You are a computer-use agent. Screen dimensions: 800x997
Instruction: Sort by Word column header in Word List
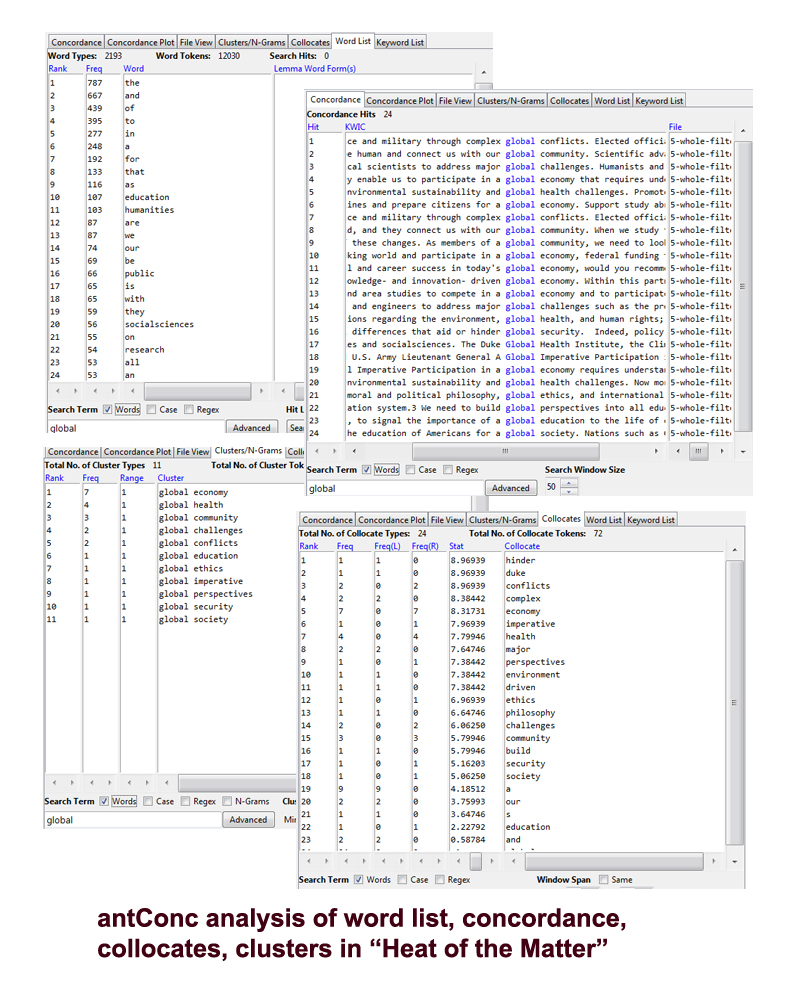coord(134,69)
